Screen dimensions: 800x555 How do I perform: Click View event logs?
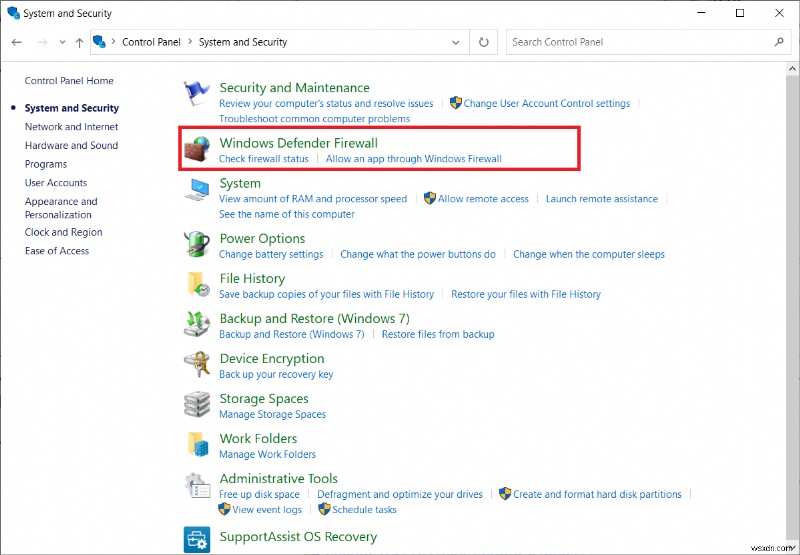click(267, 510)
